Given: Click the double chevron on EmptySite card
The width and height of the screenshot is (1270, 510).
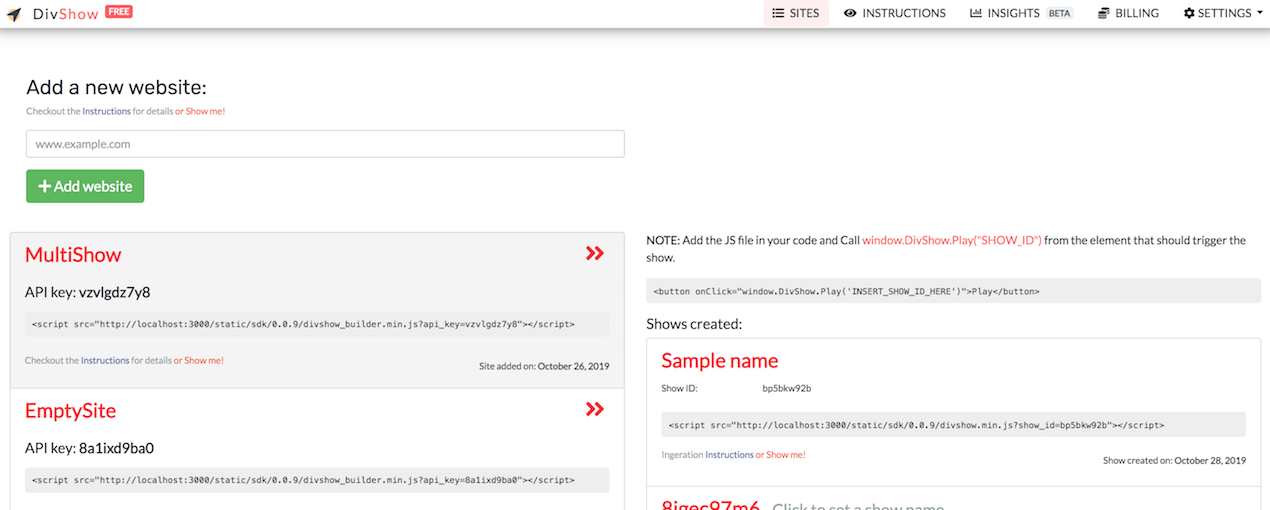Looking at the screenshot, I should click(595, 409).
